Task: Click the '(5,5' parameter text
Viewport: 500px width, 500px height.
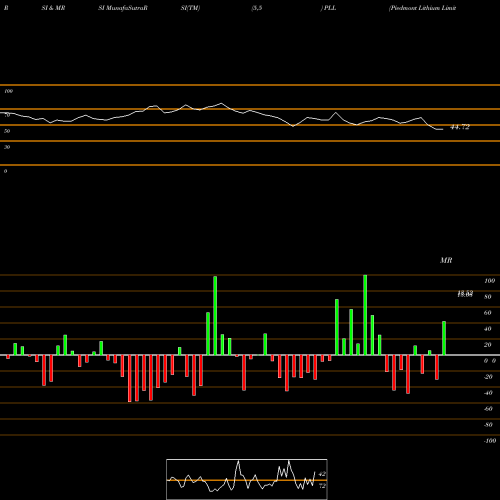Action: pos(257,8)
